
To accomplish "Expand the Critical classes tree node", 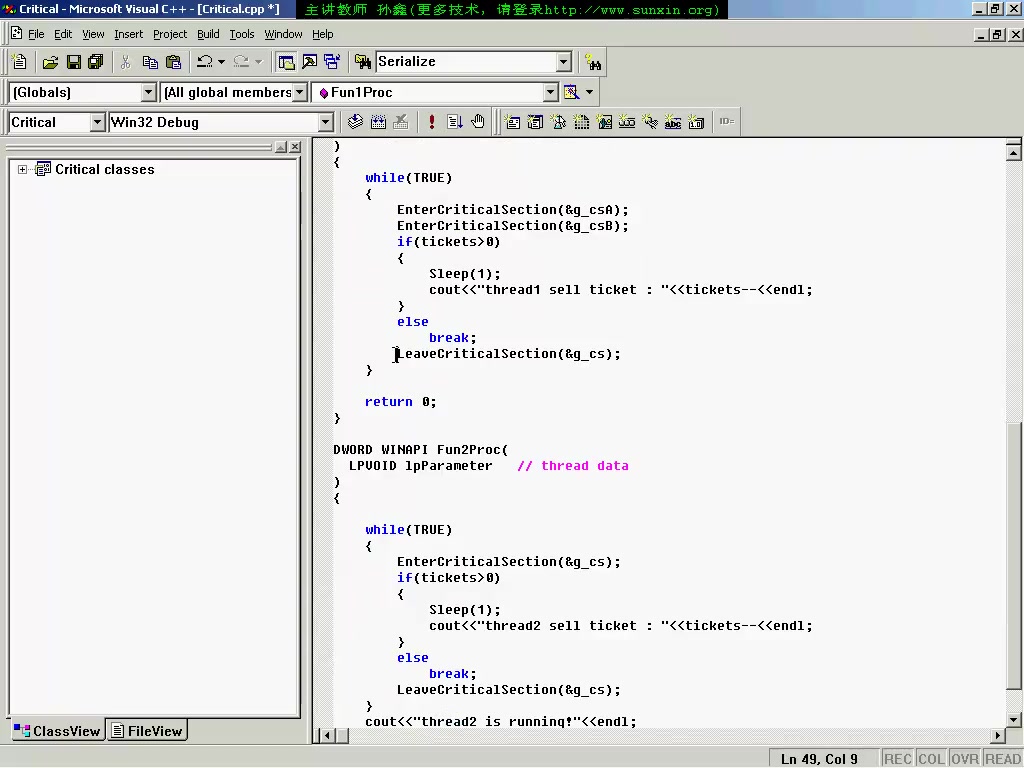I will 24,169.
